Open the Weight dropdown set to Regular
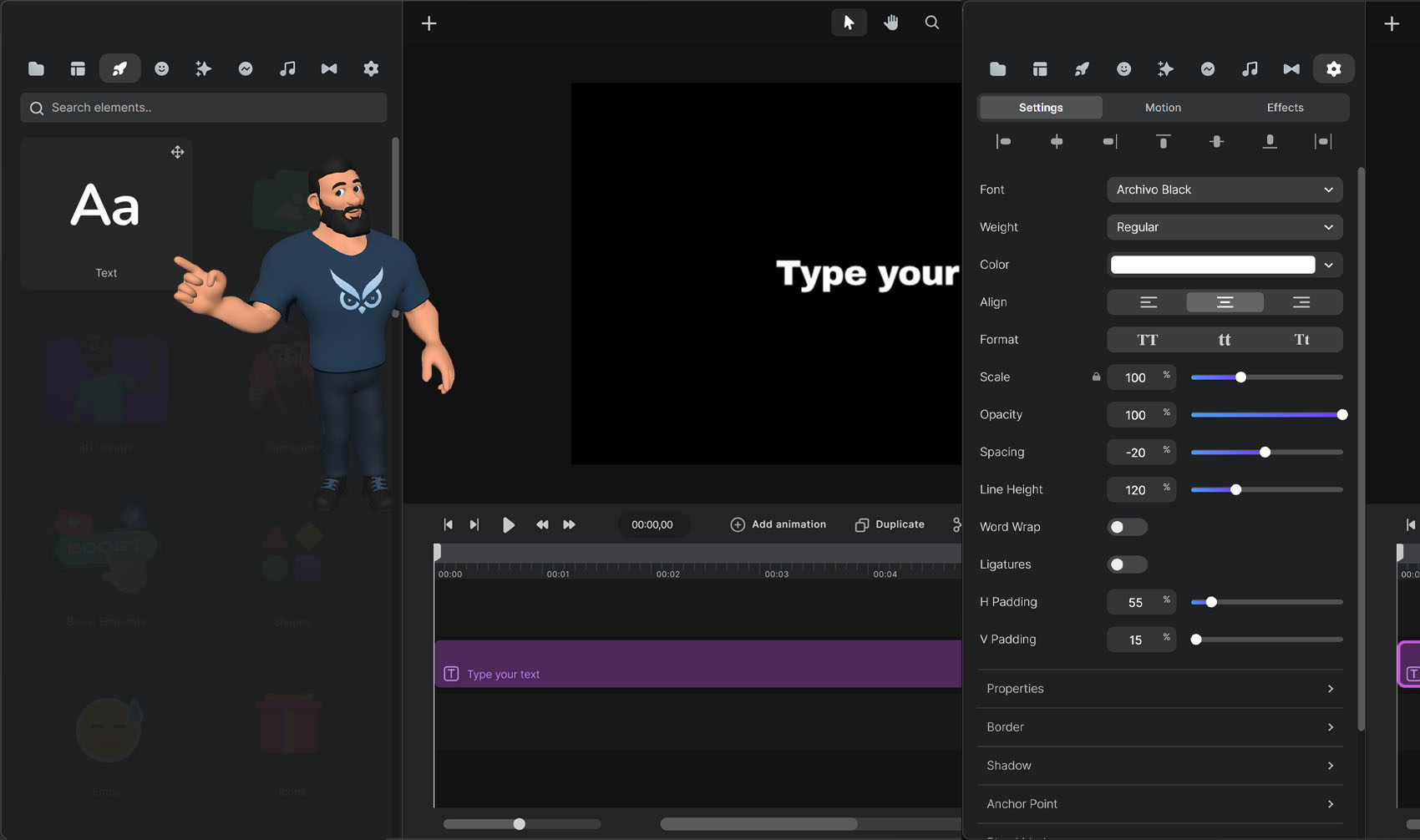Viewport: 1420px width, 840px height. pyautogui.click(x=1224, y=227)
